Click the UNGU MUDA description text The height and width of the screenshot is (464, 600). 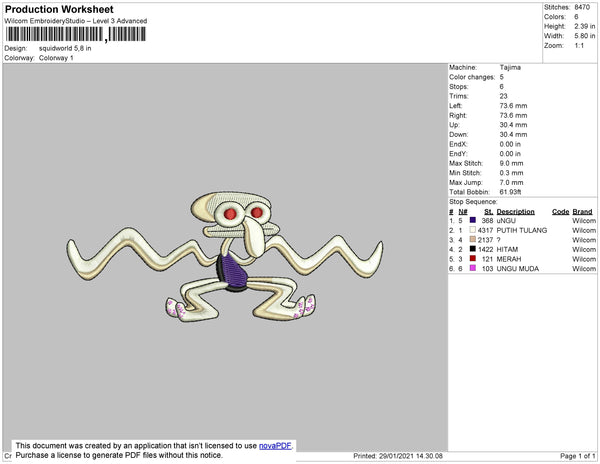point(517,269)
